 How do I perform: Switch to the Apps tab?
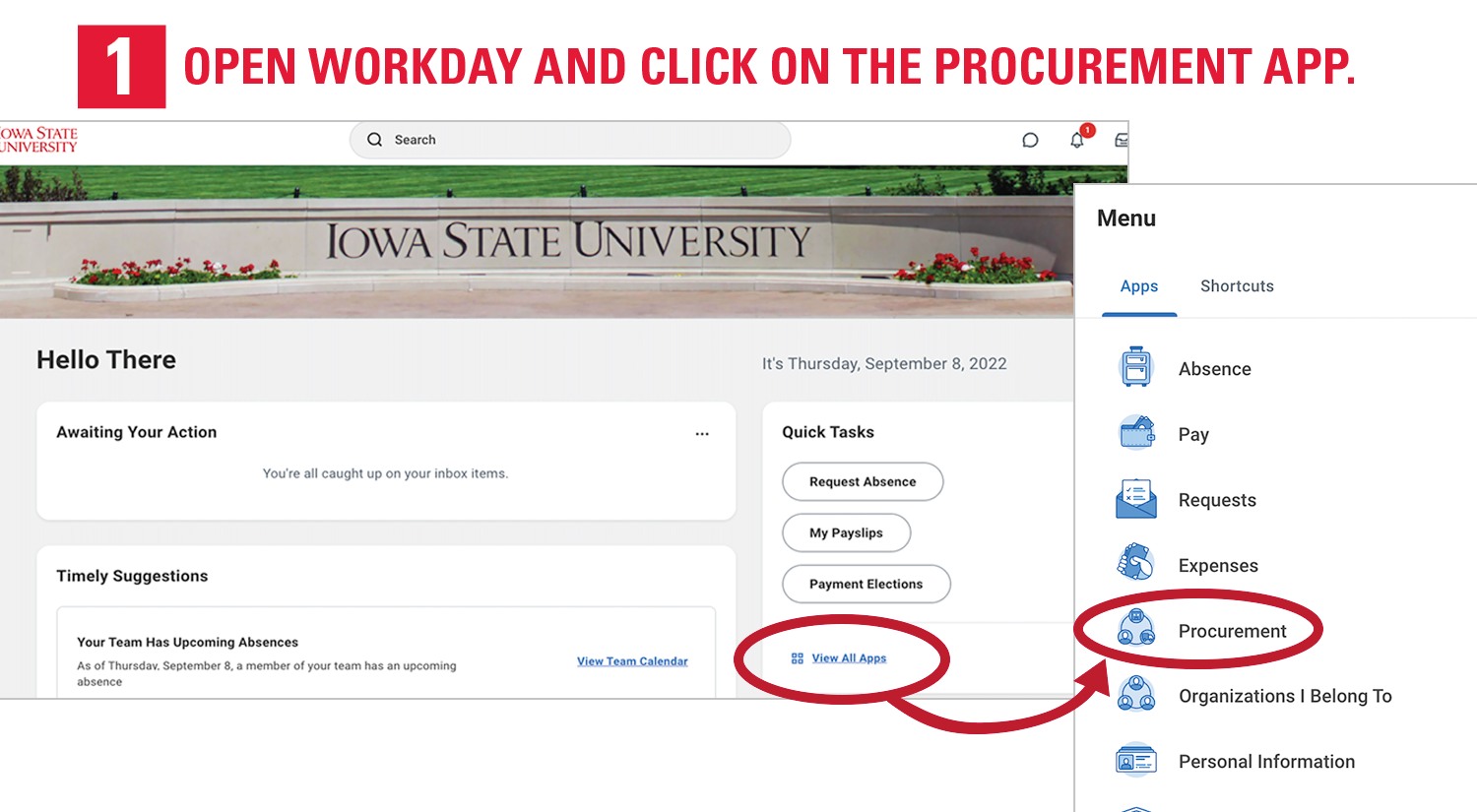(1139, 286)
